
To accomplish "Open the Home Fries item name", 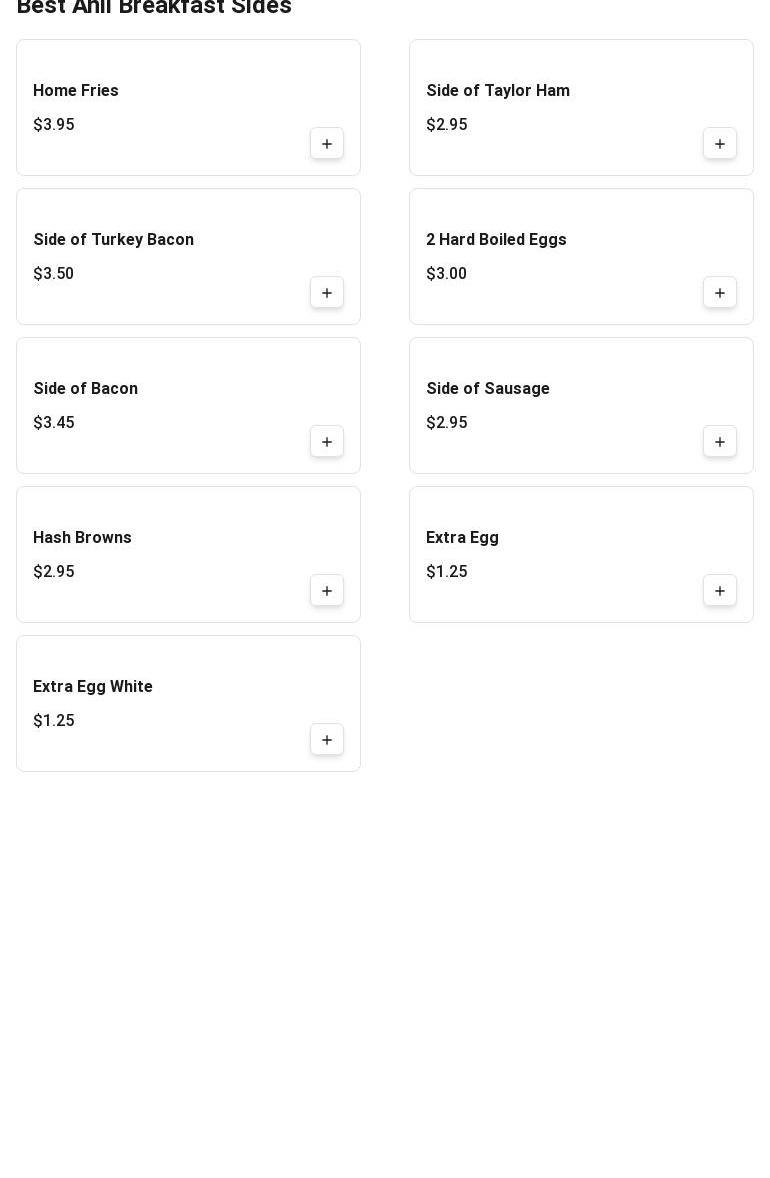I will pyautogui.click(x=76, y=90).
